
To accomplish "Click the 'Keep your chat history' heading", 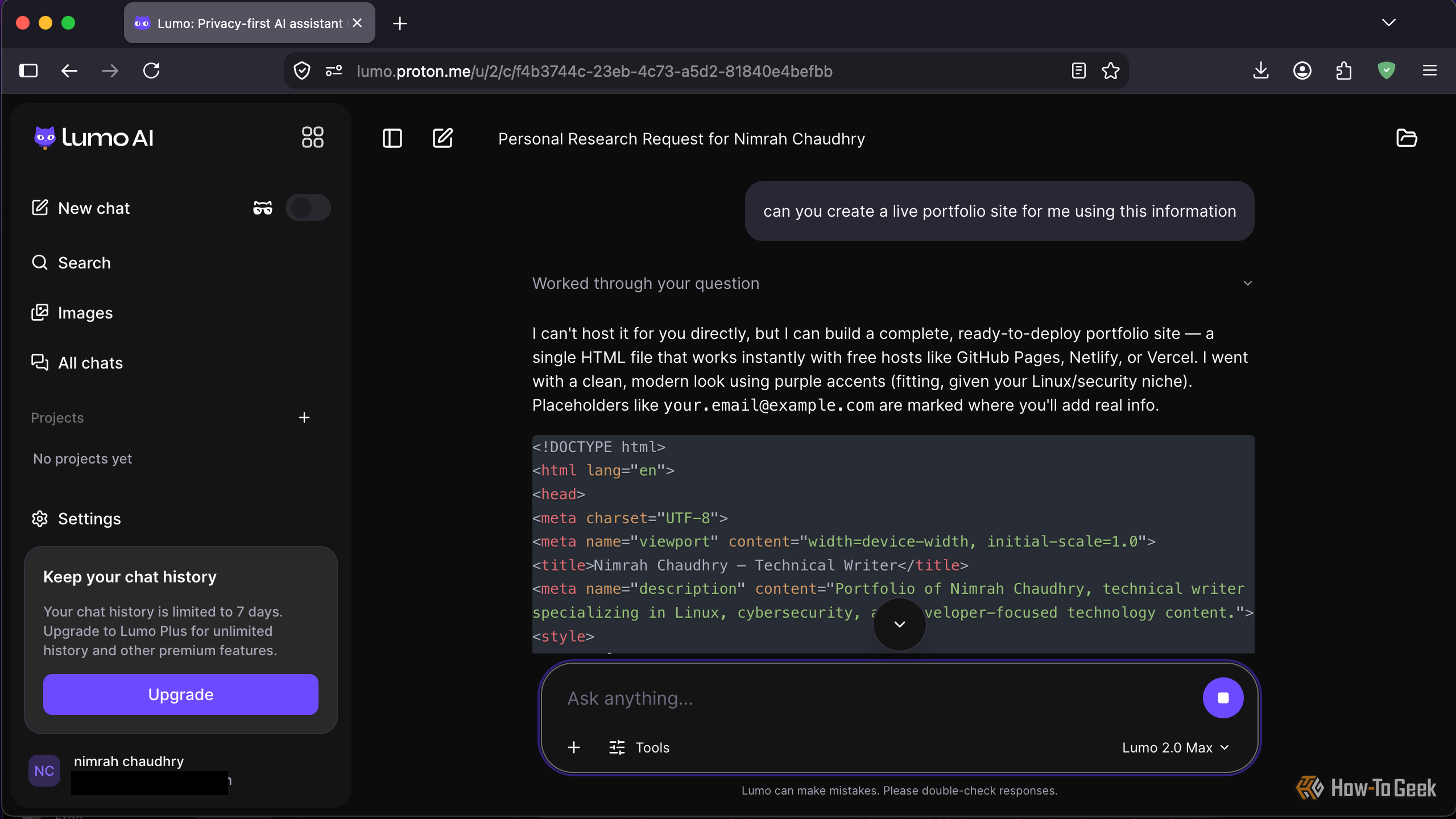I will coord(130,577).
